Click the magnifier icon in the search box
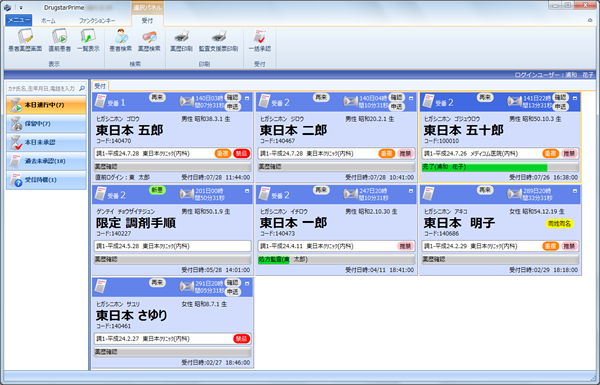Image resolution: width=600 pixels, height=385 pixels. click(82, 88)
